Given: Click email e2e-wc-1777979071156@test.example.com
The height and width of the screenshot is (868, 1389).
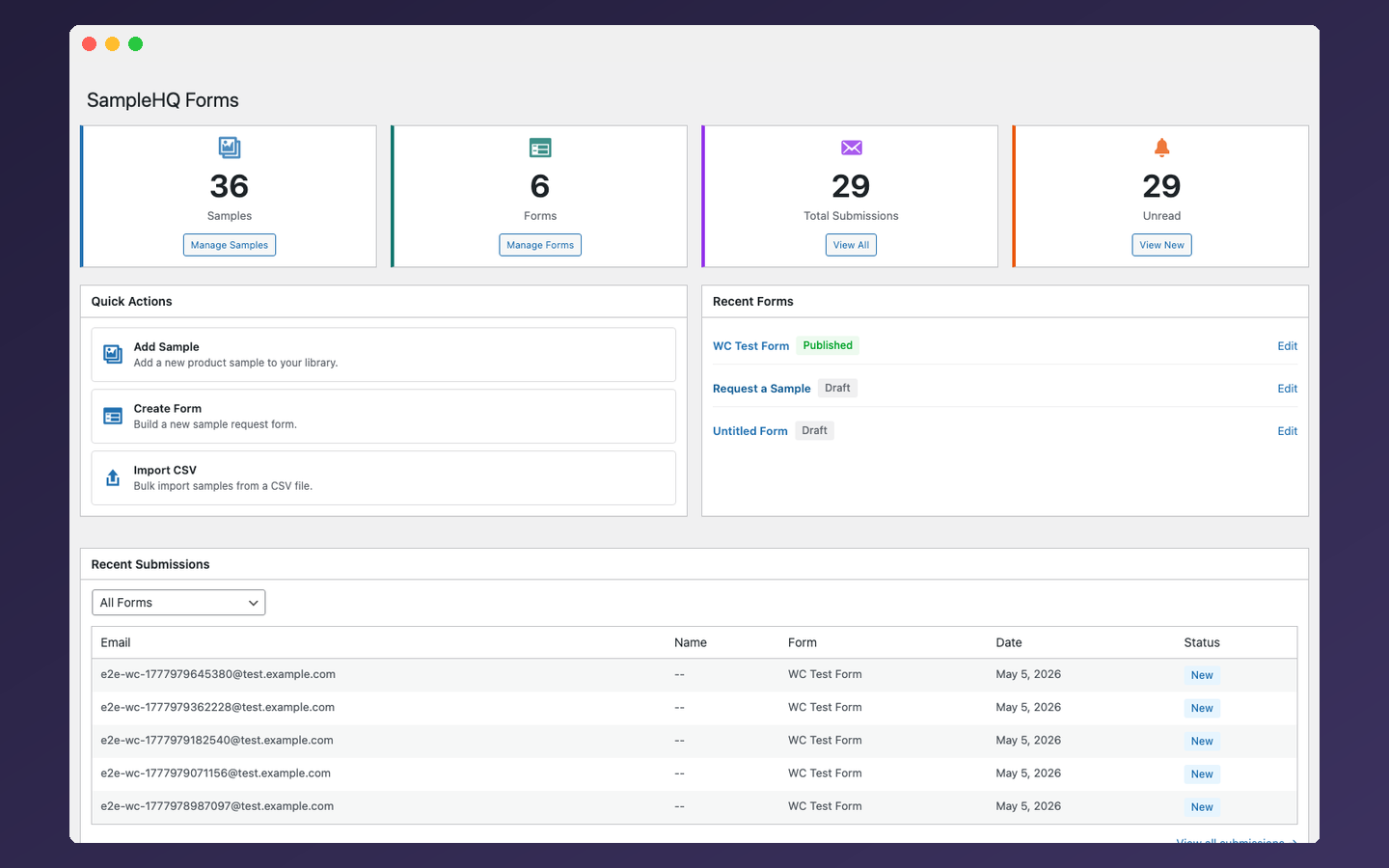Looking at the screenshot, I should click(216, 773).
